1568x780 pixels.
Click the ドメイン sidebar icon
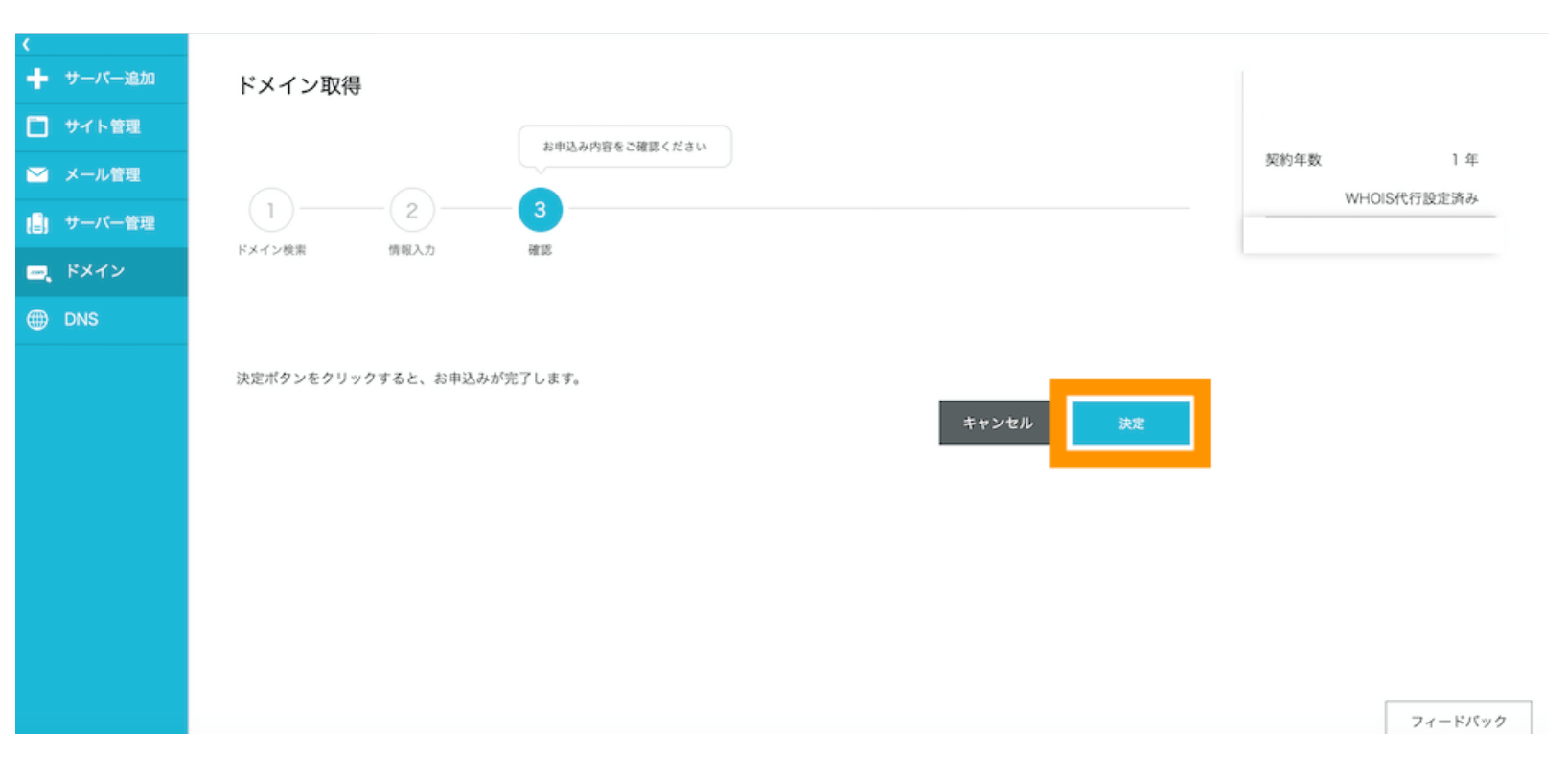pos(38,272)
